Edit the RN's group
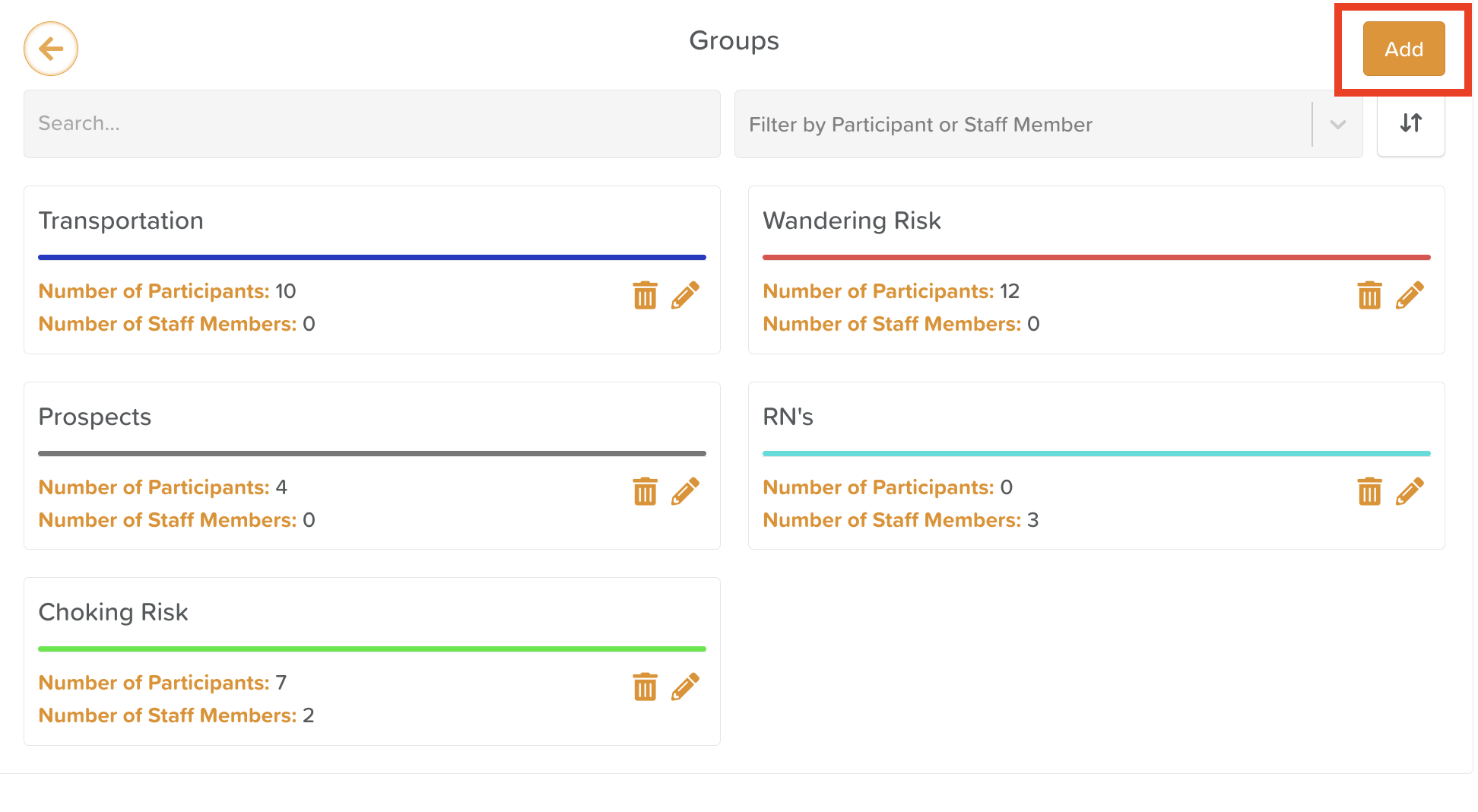This screenshot has height=812, width=1478. pos(1410,491)
